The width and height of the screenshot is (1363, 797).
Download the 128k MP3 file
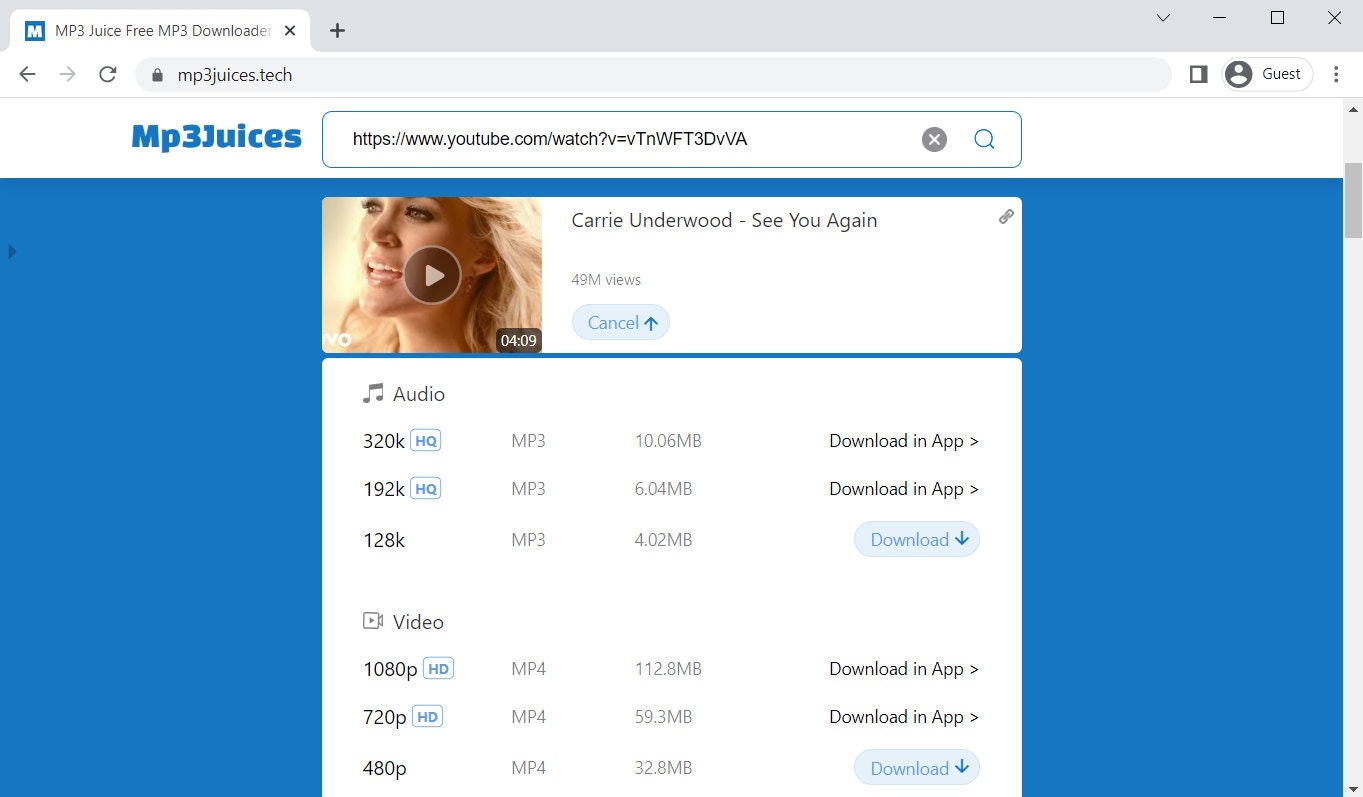point(917,539)
